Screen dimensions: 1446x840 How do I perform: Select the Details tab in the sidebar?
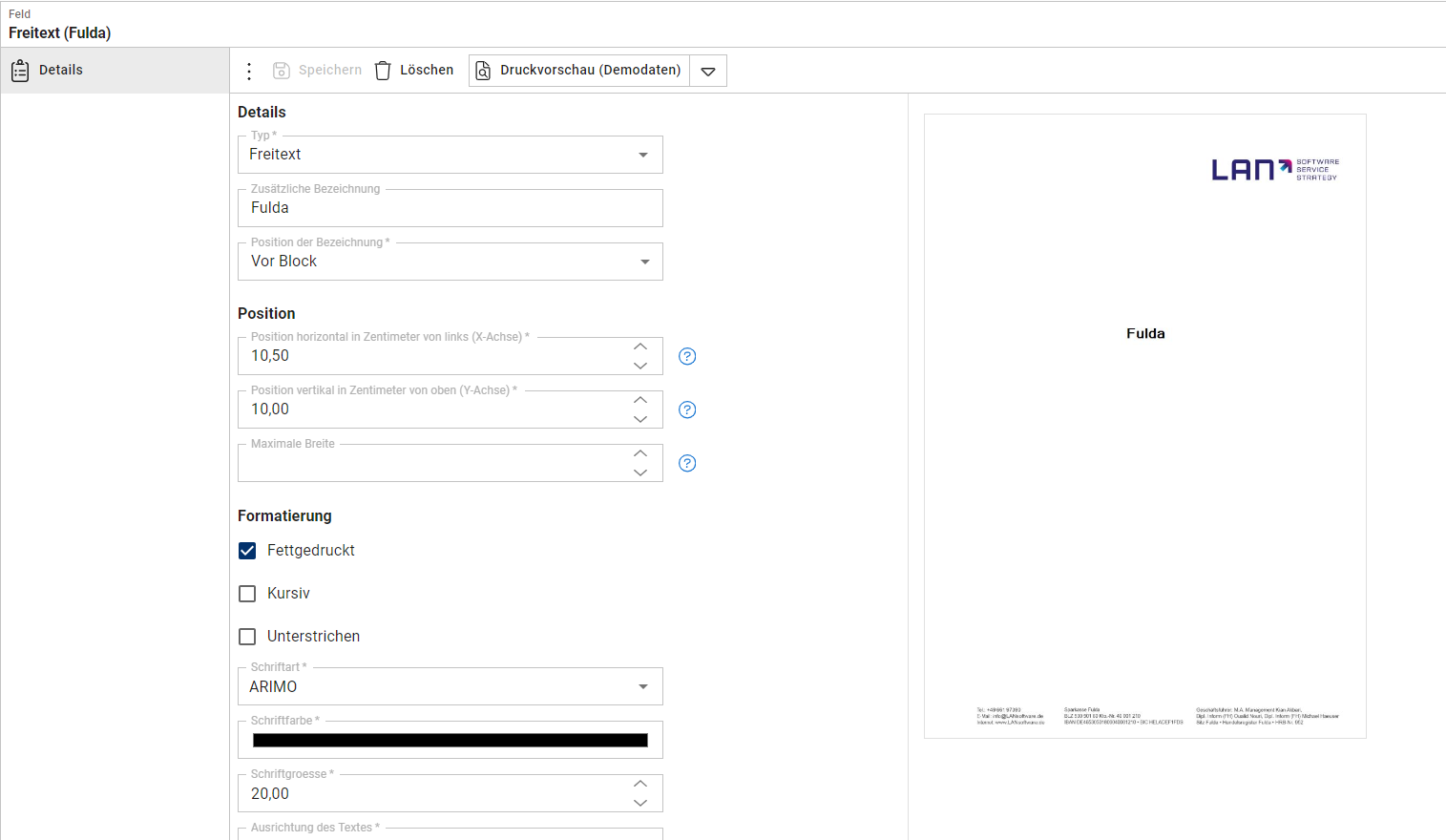click(115, 70)
